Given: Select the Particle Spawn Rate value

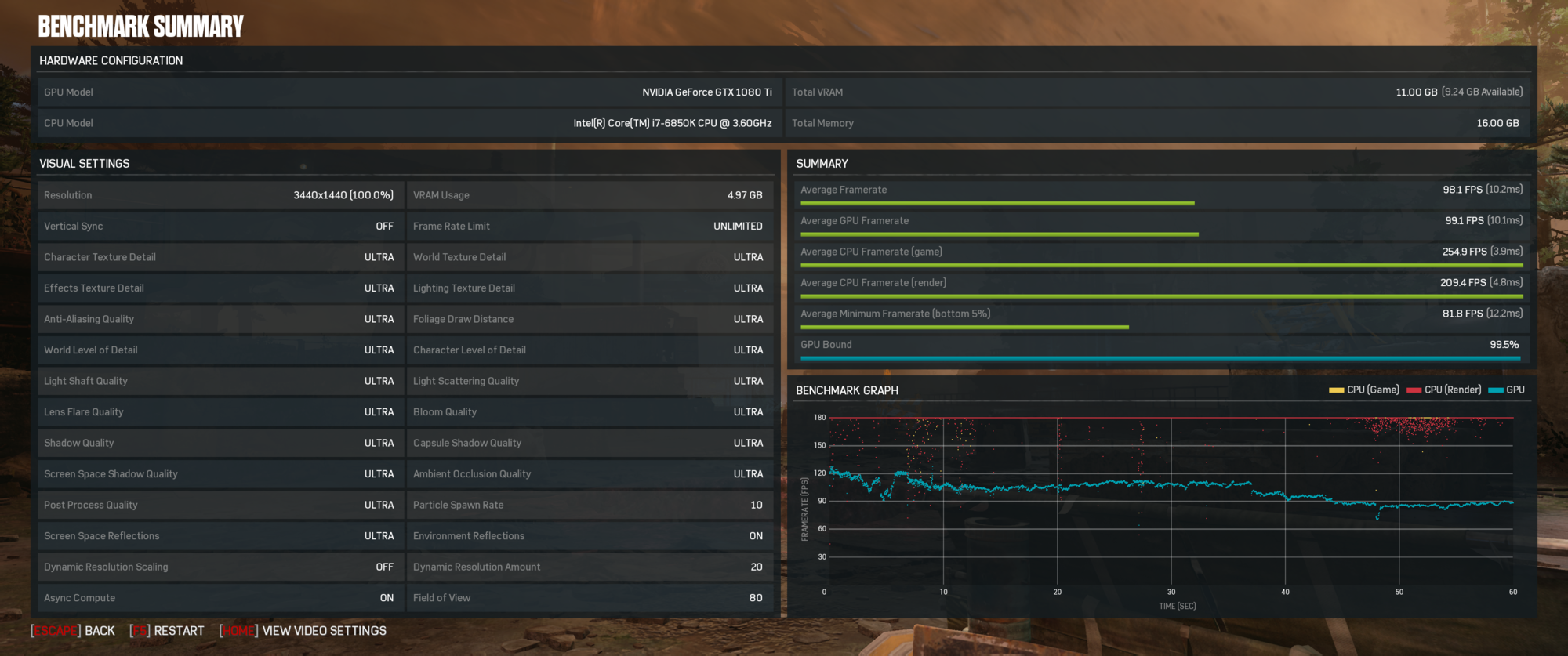Looking at the screenshot, I should 756,506.
